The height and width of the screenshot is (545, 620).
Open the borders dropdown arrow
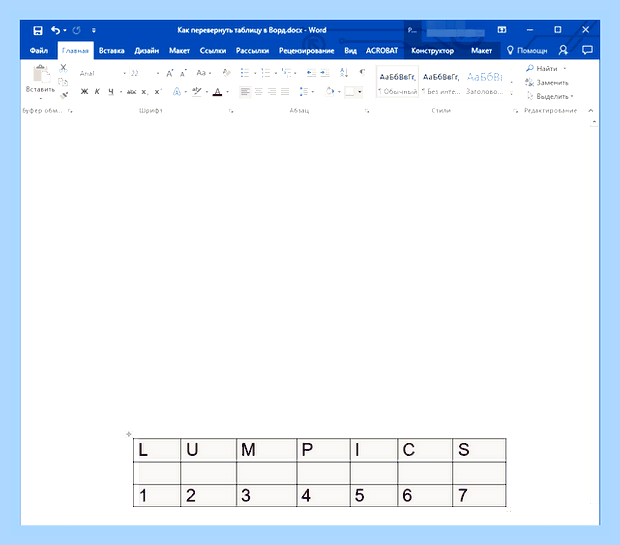tap(359, 92)
